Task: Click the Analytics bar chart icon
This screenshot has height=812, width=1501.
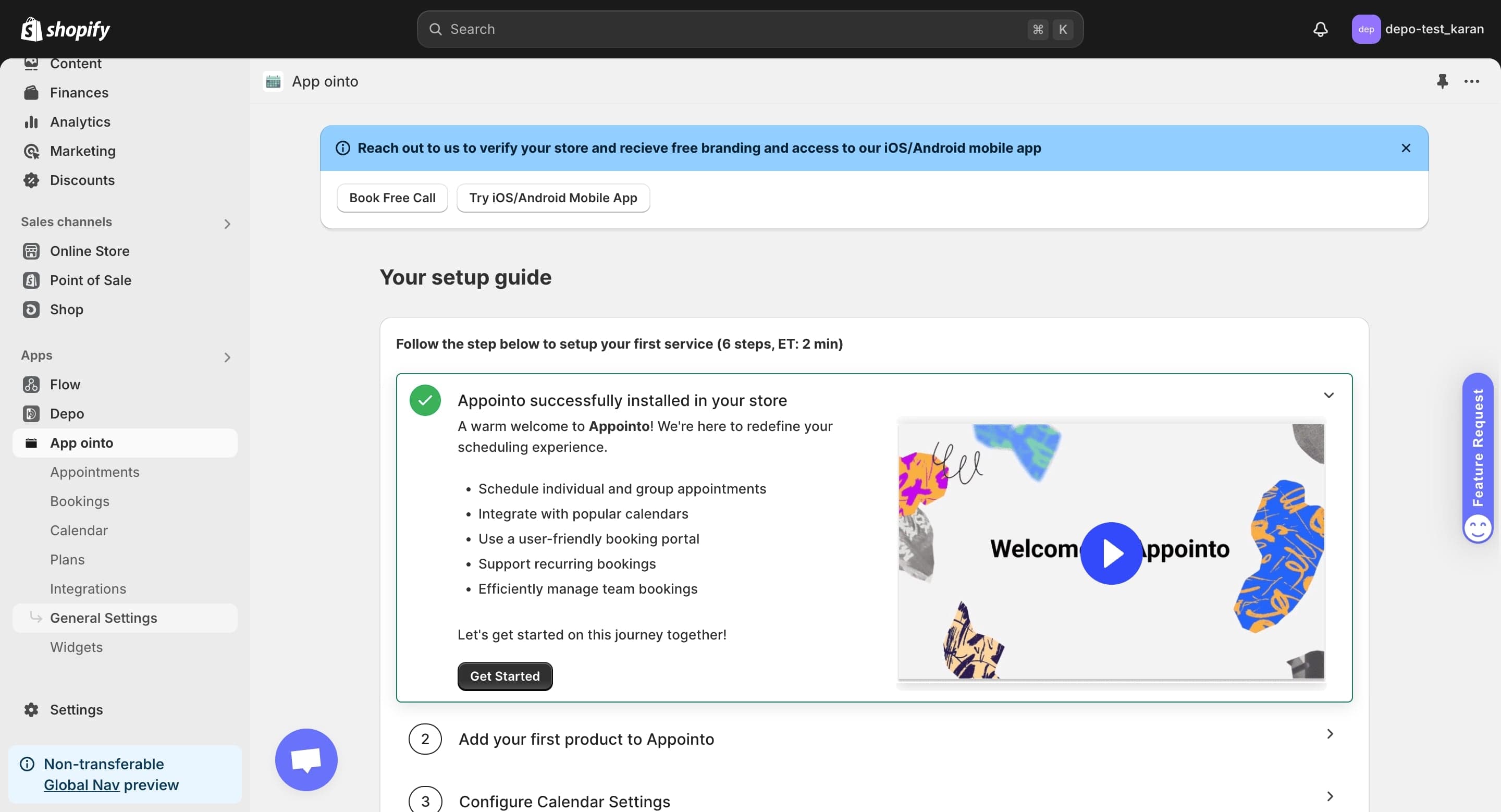Action: tap(31, 122)
